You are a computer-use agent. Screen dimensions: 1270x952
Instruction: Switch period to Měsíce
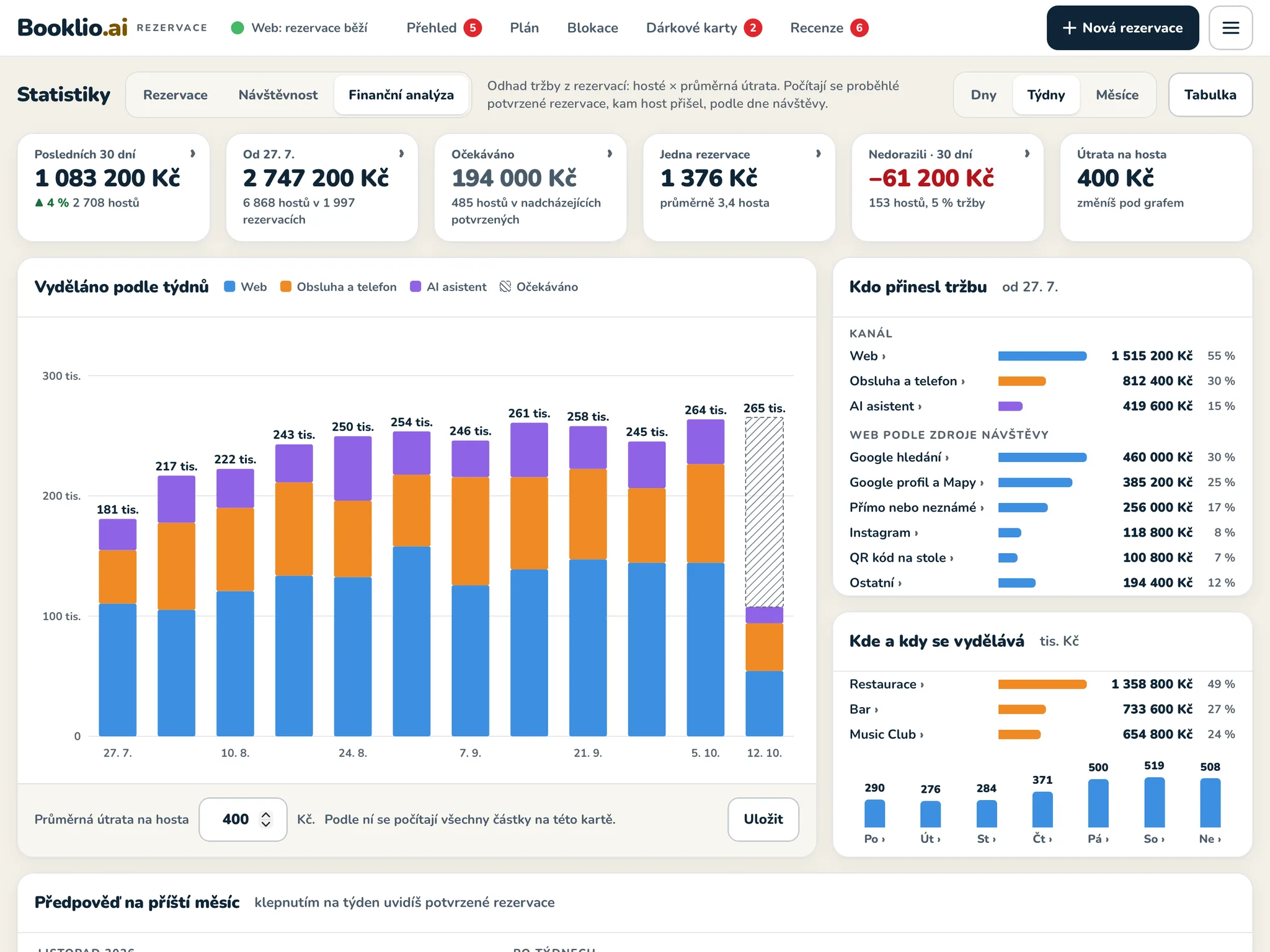point(1117,95)
